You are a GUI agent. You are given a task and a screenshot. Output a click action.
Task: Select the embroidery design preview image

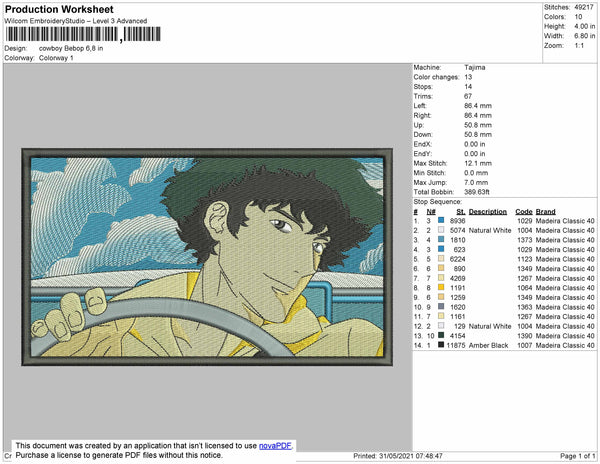pyautogui.click(x=207, y=257)
